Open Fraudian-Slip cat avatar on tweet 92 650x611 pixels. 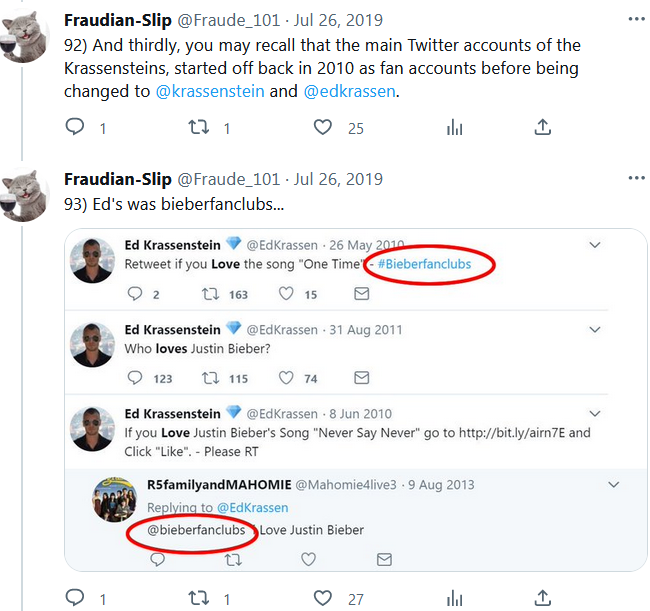(26, 36)
